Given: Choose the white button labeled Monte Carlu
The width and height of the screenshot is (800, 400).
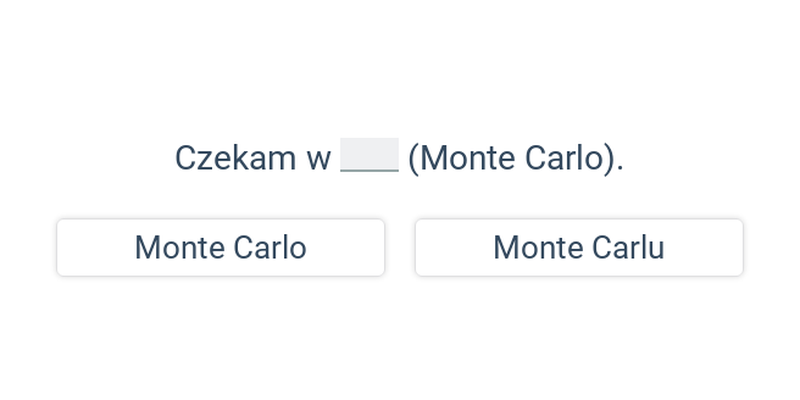Looking at the screenshot, I should click(x=579, y=247).
